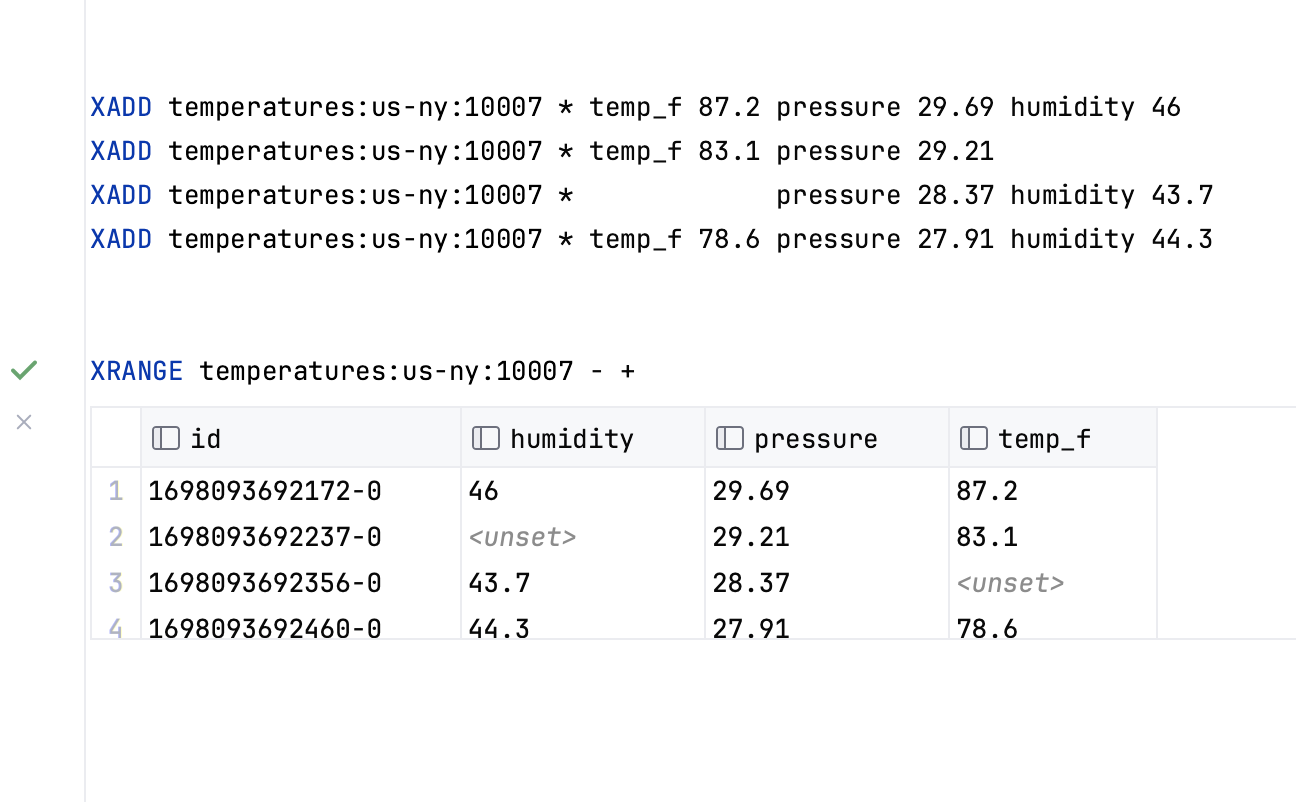Image resolution: width=1296 pixels, height=802 pixels.
Task: Select row number 4 in the results
Action: coord(115,628)
